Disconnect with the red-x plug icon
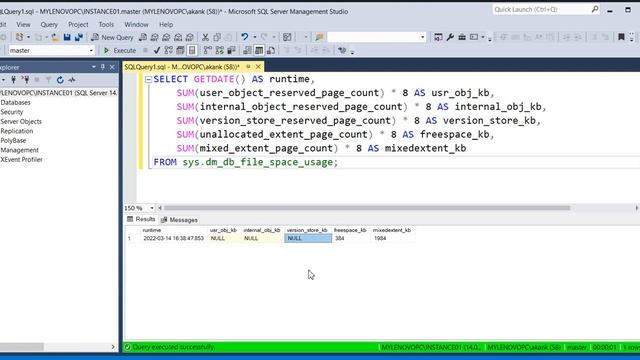 coord(25,80)
